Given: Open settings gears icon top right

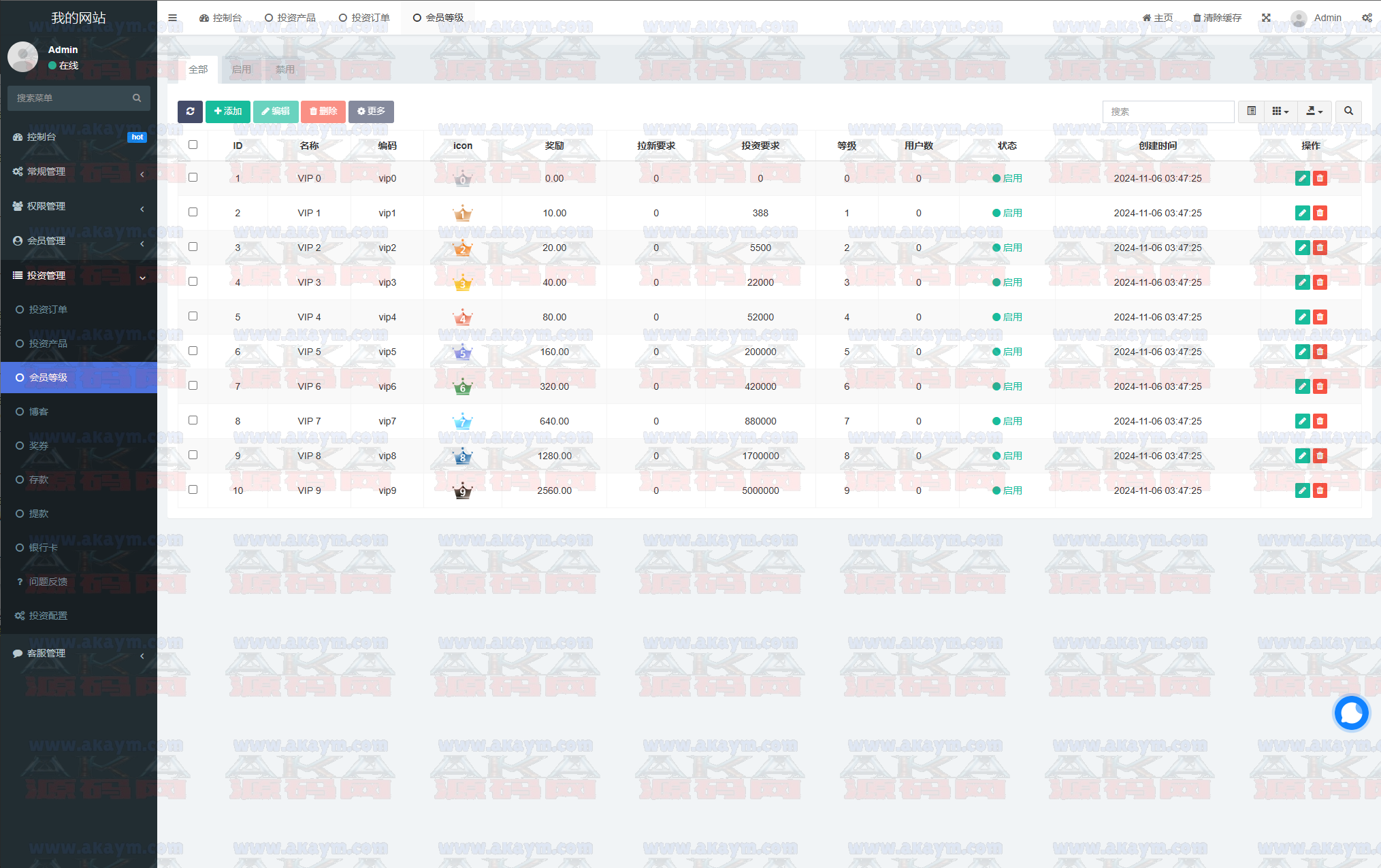Looking at the screenshot, I should point(1367,18).
